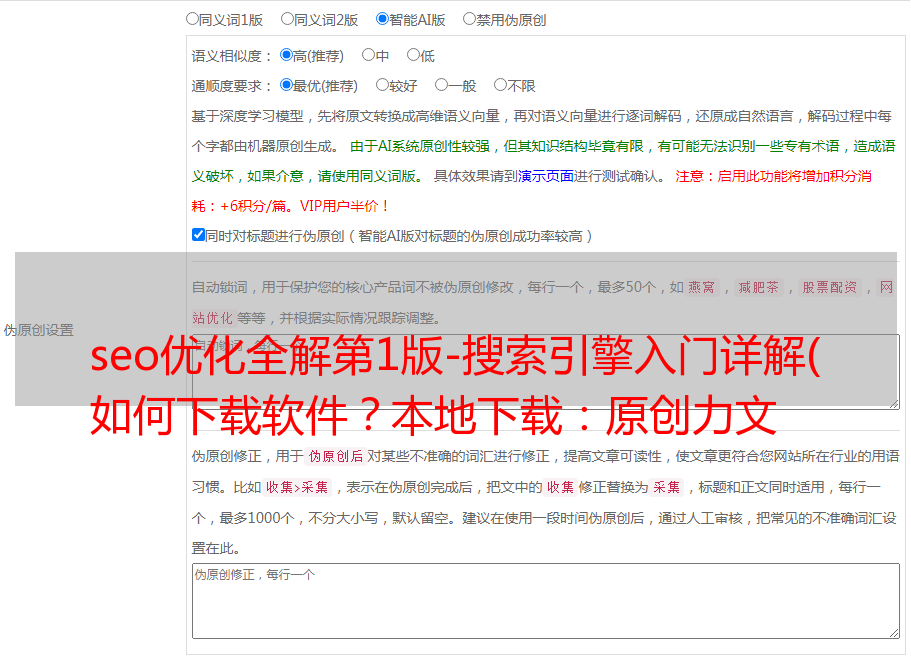Click the 自动锁词 textarea
This screenshot has width=911, height=658.
(546, 372)
